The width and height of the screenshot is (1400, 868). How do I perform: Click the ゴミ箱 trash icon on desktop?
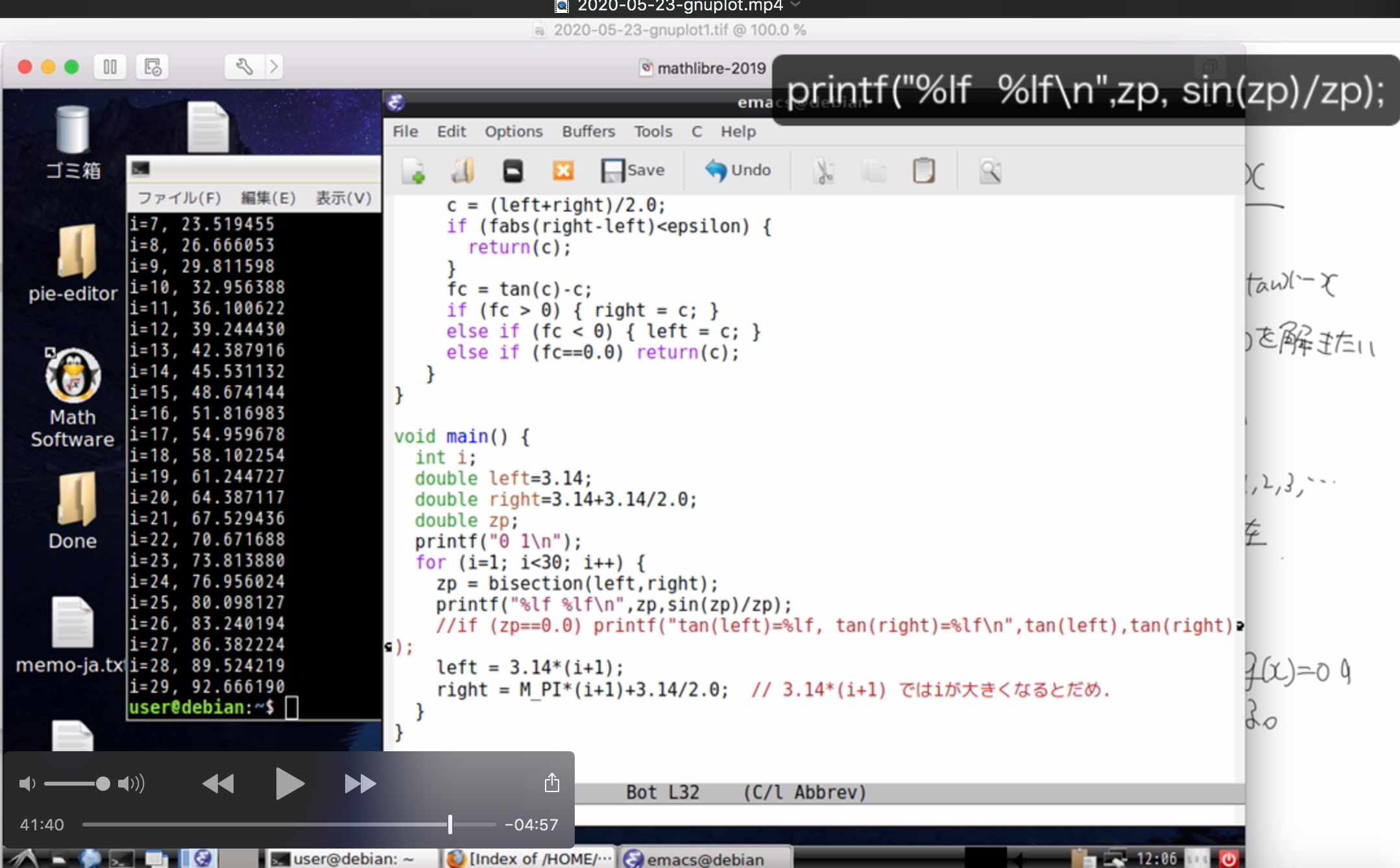tap(73, 131)
